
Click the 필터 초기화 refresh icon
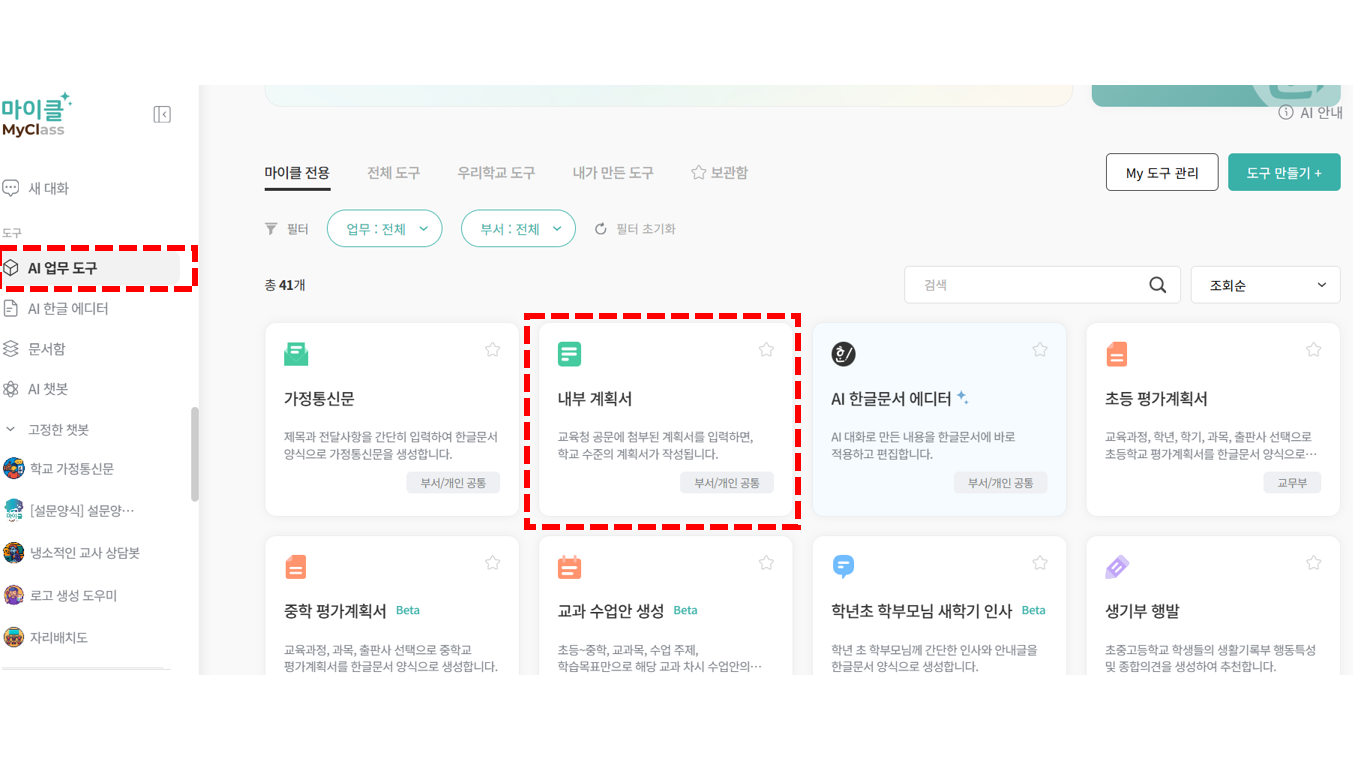601,229
